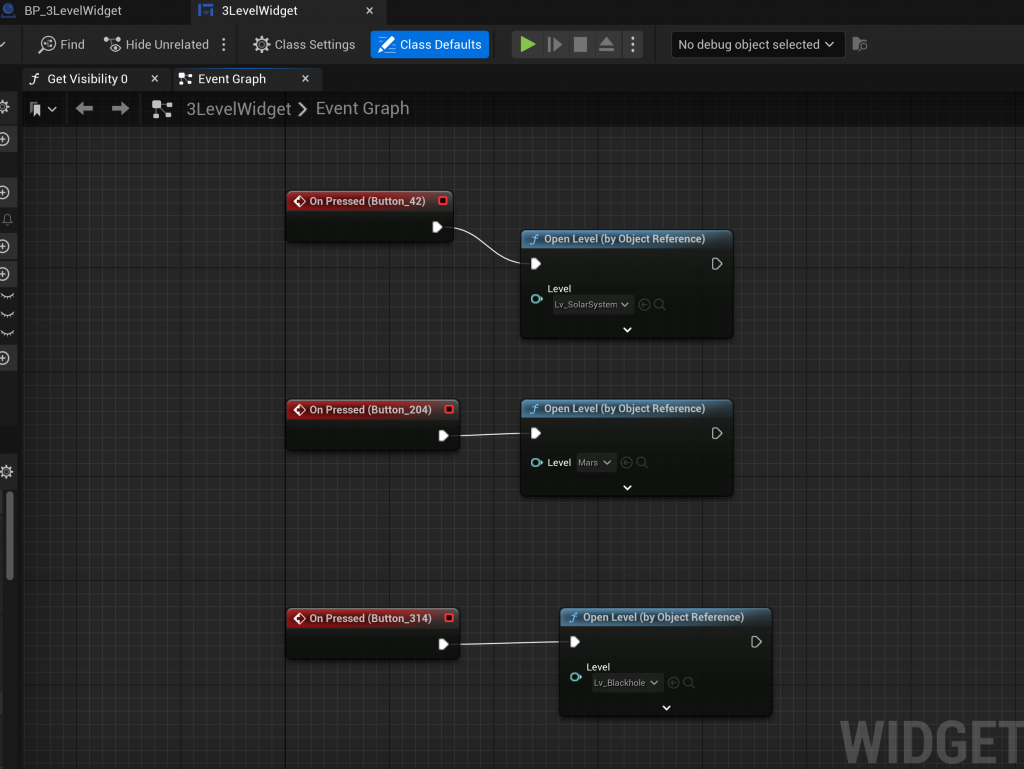1024x769 pixels.
Task: Click the frame advance icon
Action: click(554, 44)
